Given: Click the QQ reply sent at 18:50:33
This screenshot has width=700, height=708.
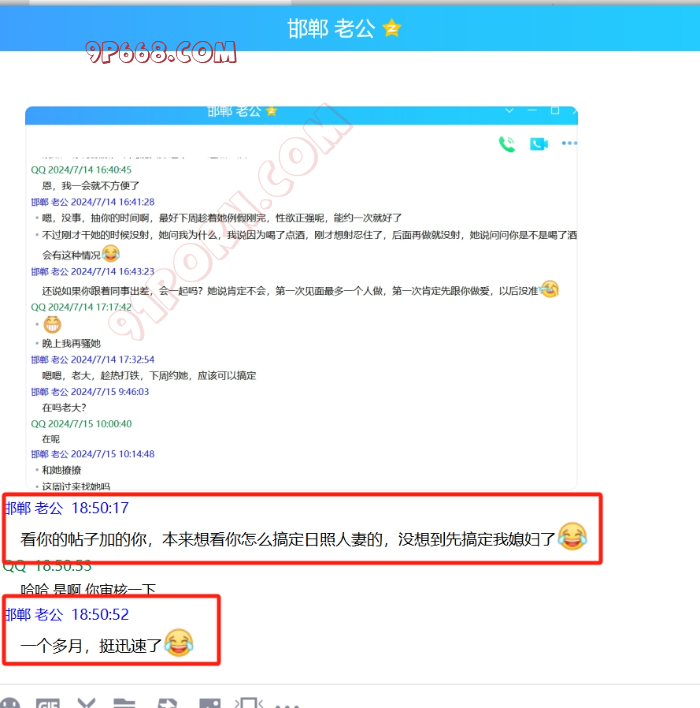Looking at the screenshot, I should click(88, 589).
